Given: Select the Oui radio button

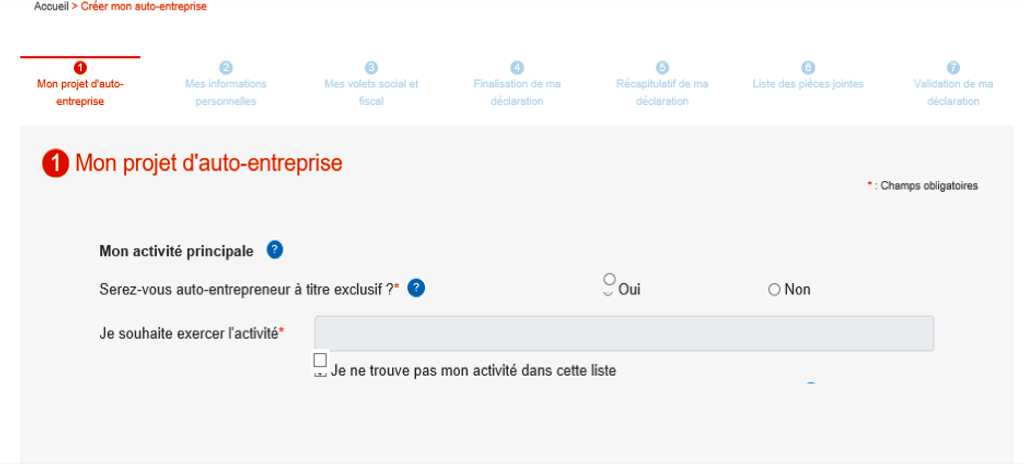Looking at the screenshot, I should pyautogui.click(x=609, y=279).
